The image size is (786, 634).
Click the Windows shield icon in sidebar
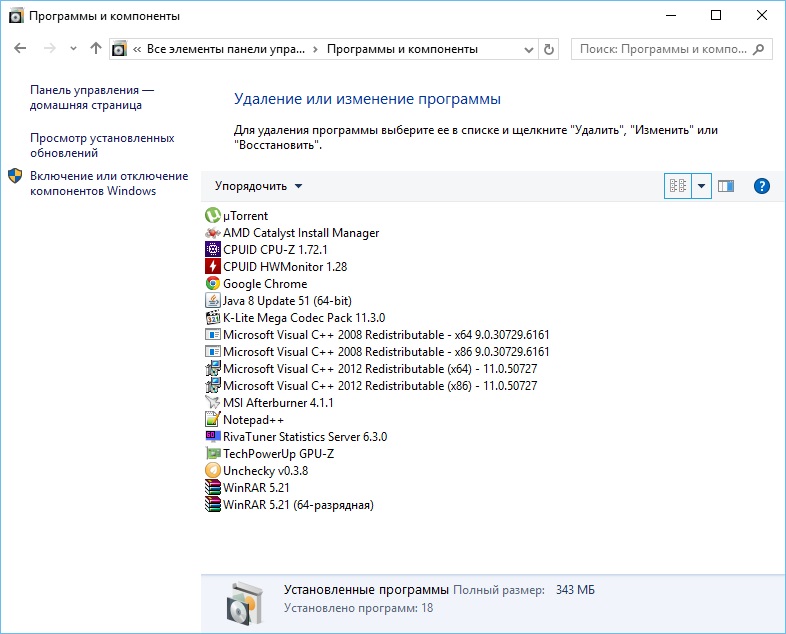[15, 176]
